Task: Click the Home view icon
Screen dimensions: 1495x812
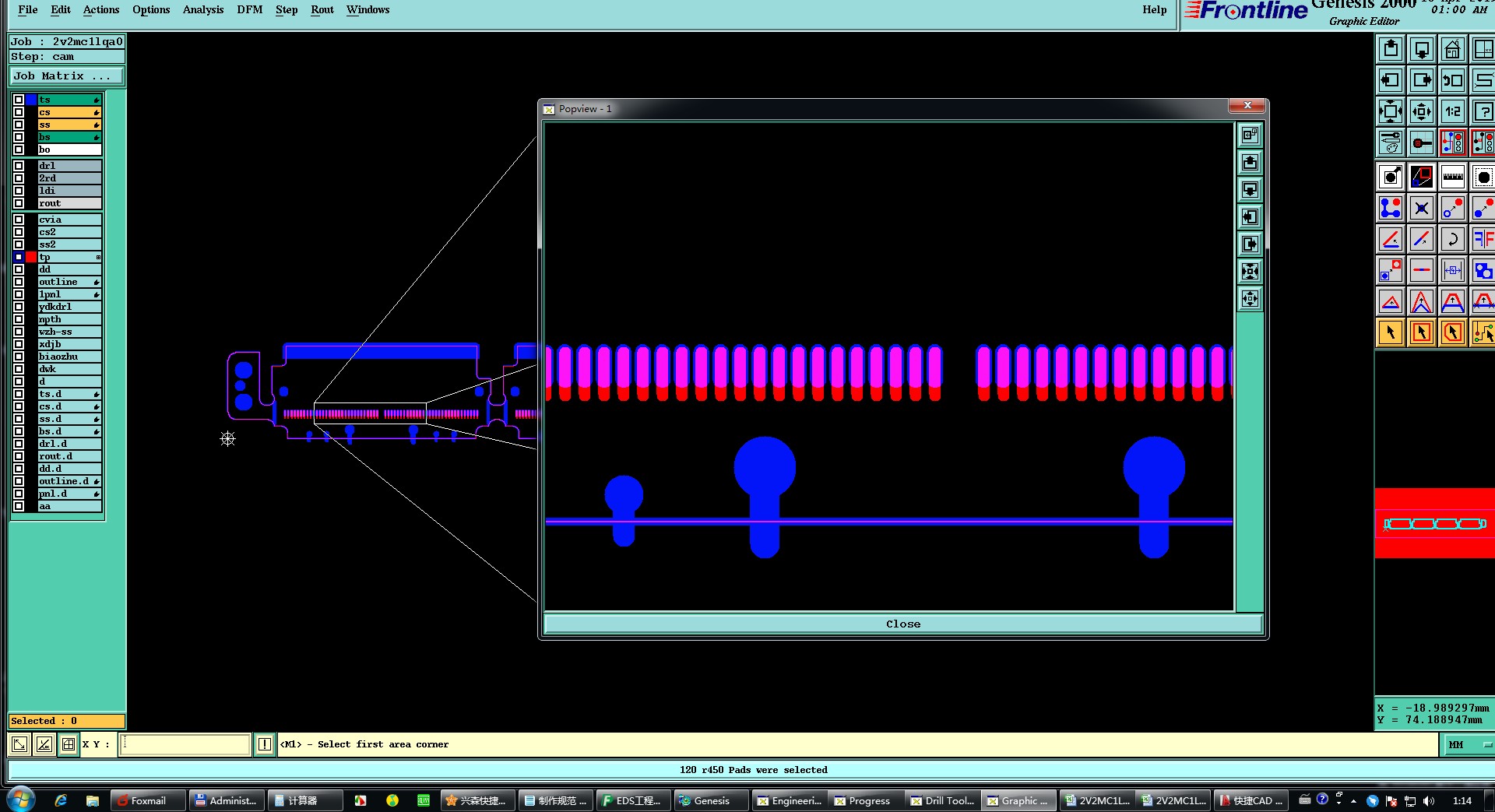Action: coord(1453,49)
